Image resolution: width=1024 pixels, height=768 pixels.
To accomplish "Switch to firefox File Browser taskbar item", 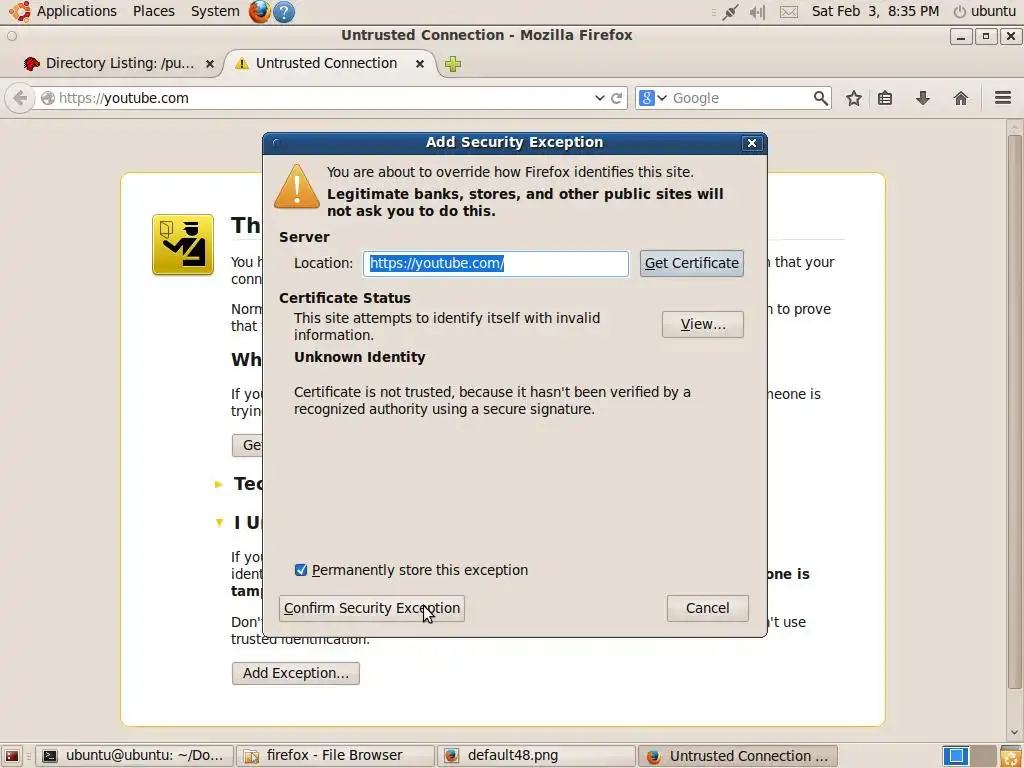I will click(x=335, y=756).
